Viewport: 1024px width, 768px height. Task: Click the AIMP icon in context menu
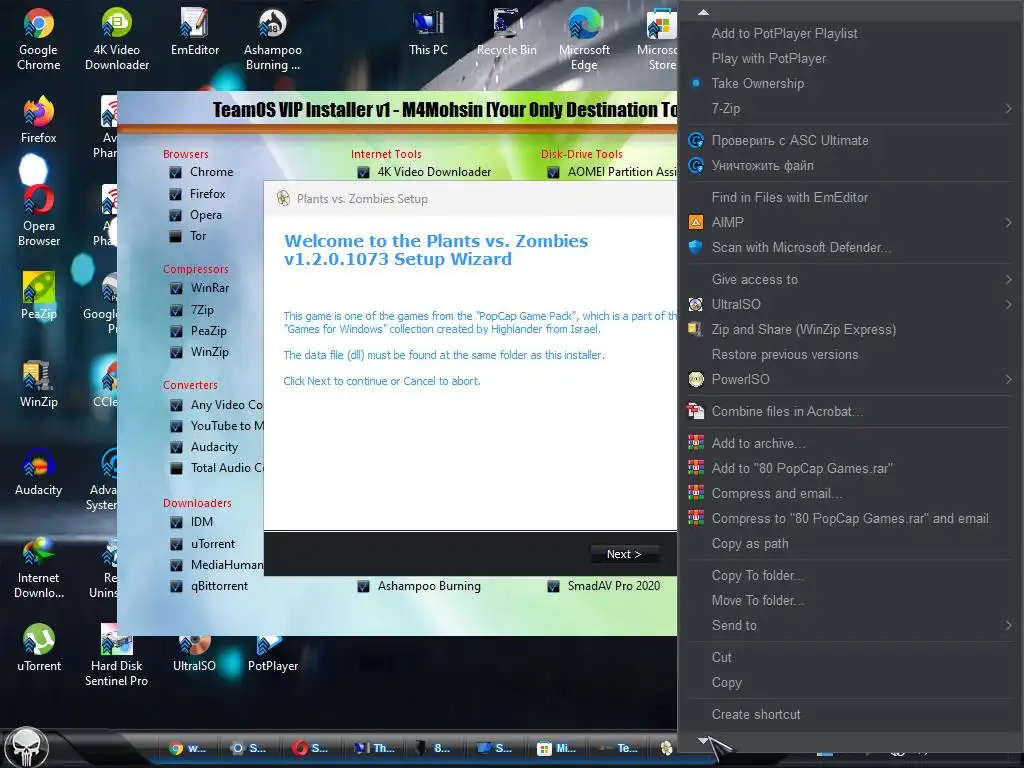pyautogui.click(x=696, y=222)
